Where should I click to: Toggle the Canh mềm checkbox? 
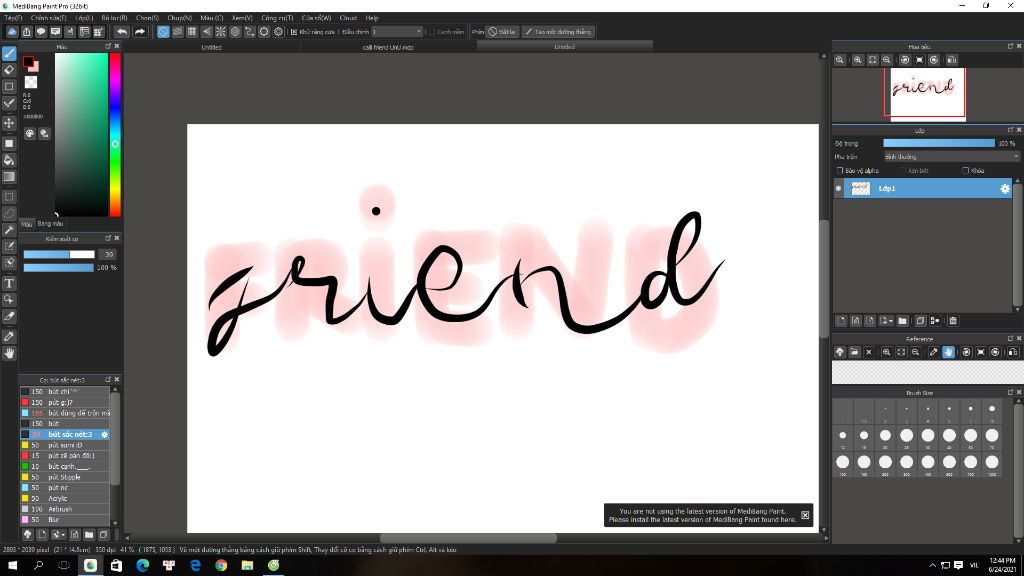click(432, 31)
